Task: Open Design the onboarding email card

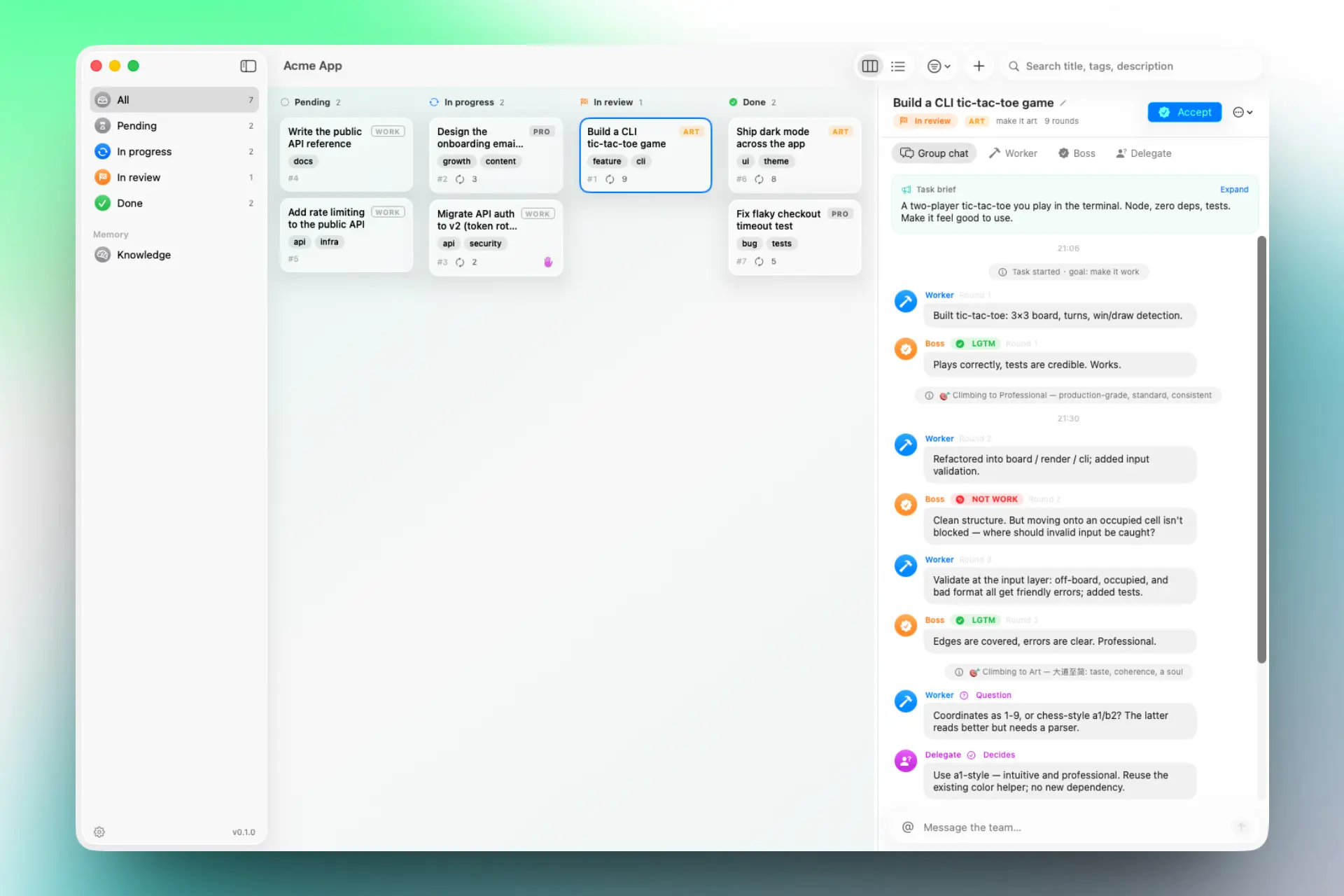Action: pyautogui.click(x=496, y=155)
